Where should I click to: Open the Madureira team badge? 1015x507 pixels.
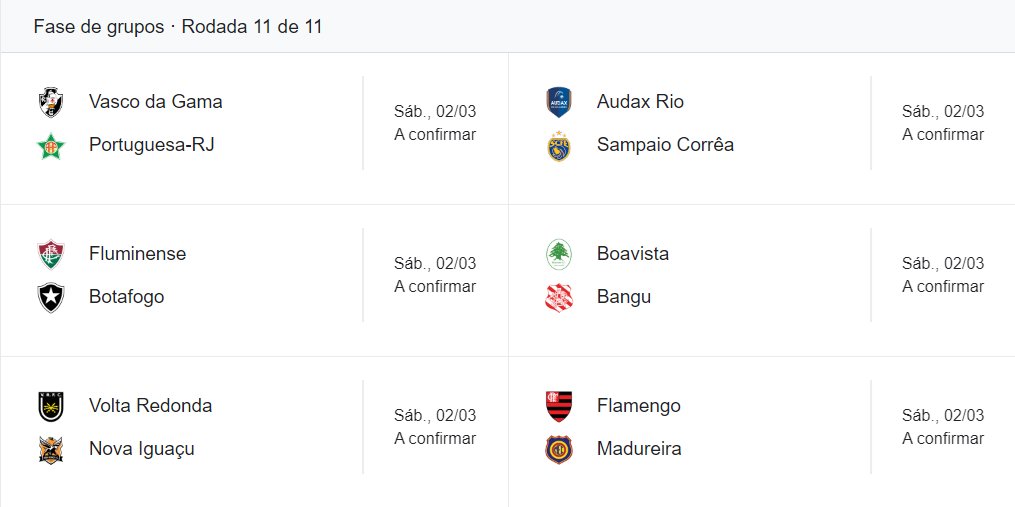559,450
